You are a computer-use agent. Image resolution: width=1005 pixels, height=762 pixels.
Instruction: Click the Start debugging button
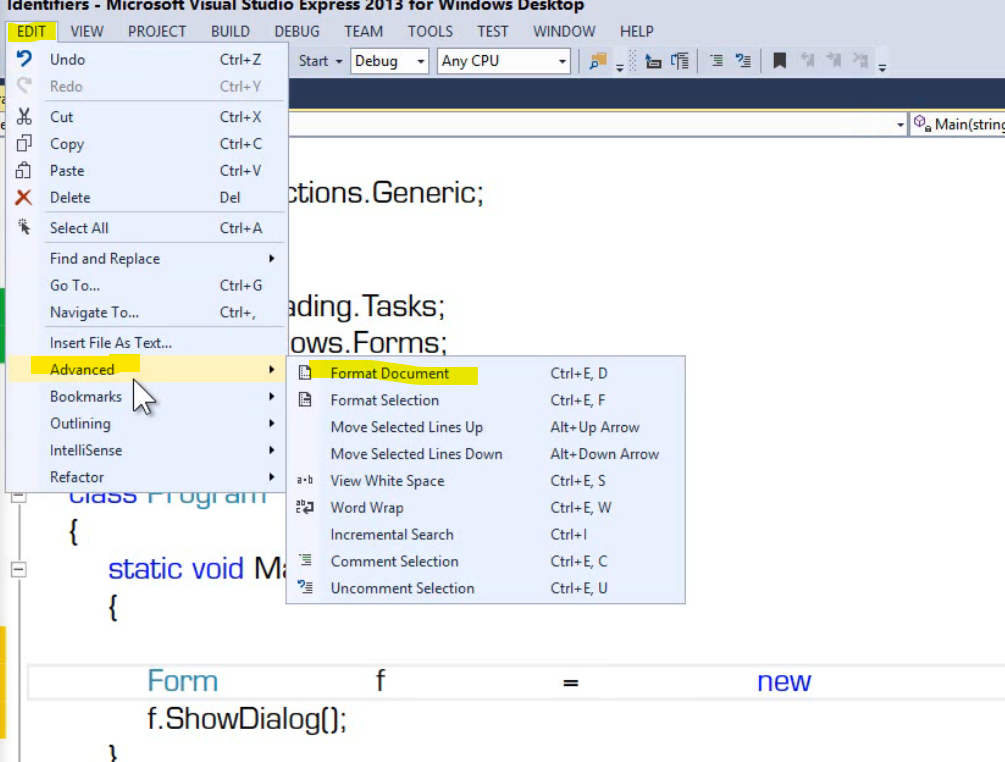[x=319, y=61]
